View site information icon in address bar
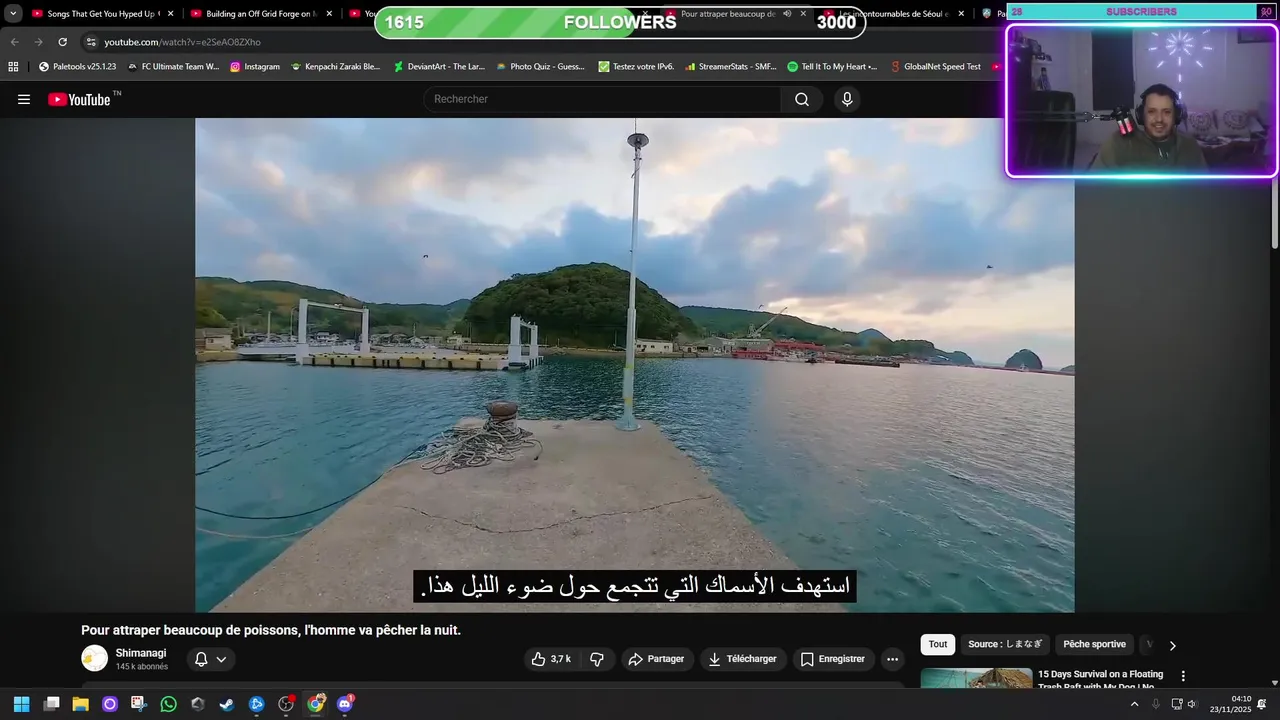Viewport: 1280px width, 720px height. (91, 42)
